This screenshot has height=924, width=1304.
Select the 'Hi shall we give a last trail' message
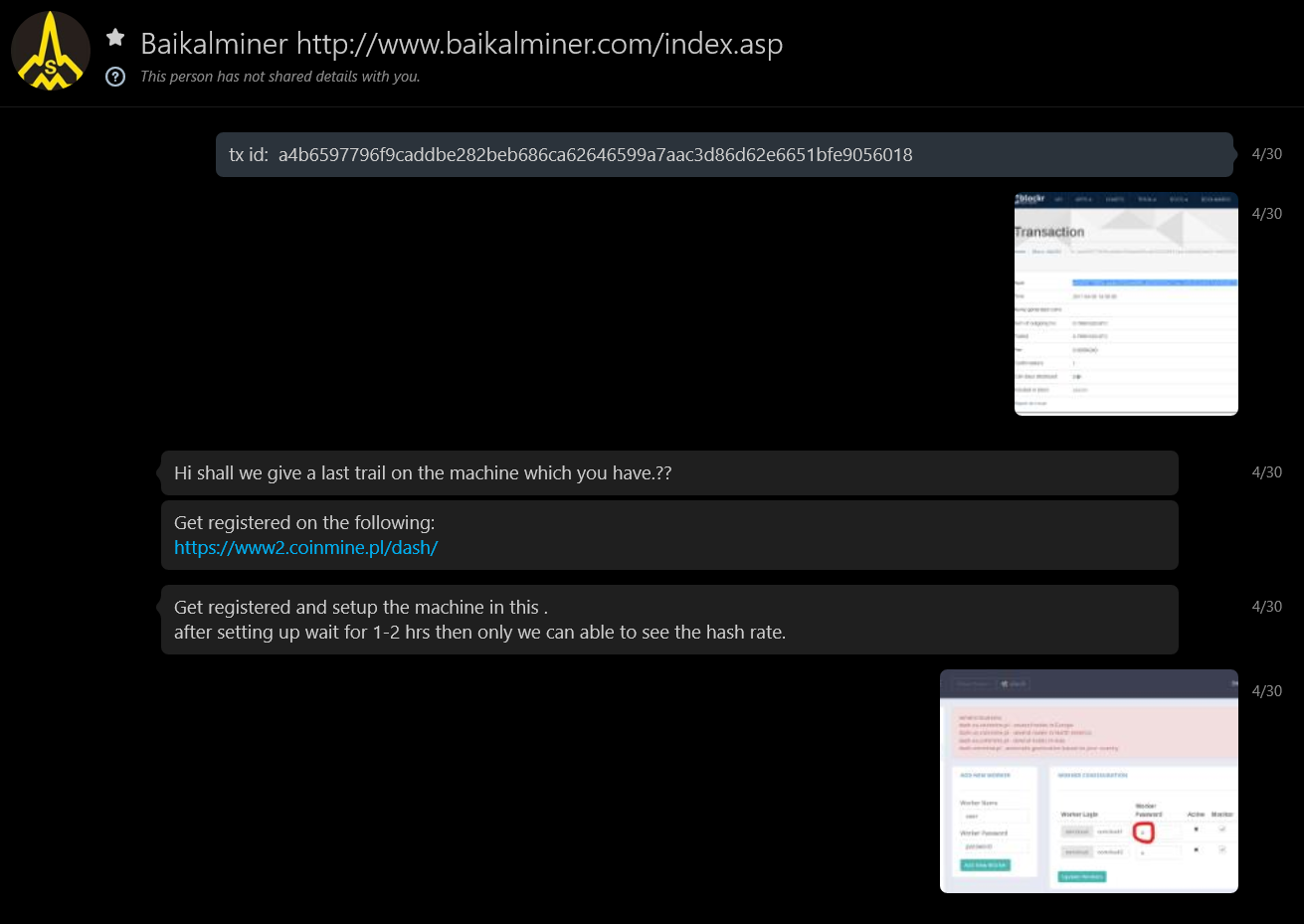pos(669,472)
